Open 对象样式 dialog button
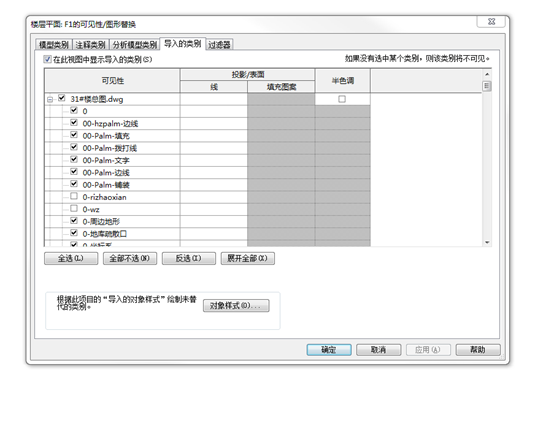The width and height of the screenshot is (554, 431). (236, 306)
